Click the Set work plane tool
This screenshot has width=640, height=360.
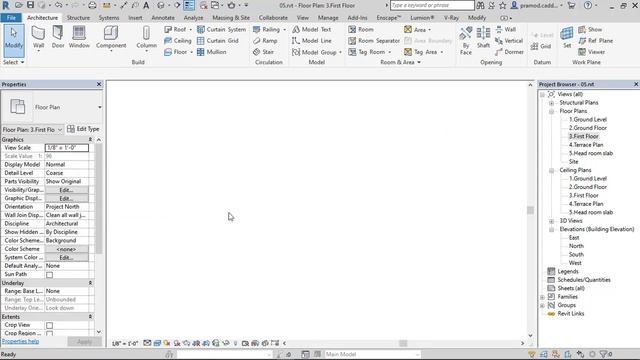(x=567, y=38)
